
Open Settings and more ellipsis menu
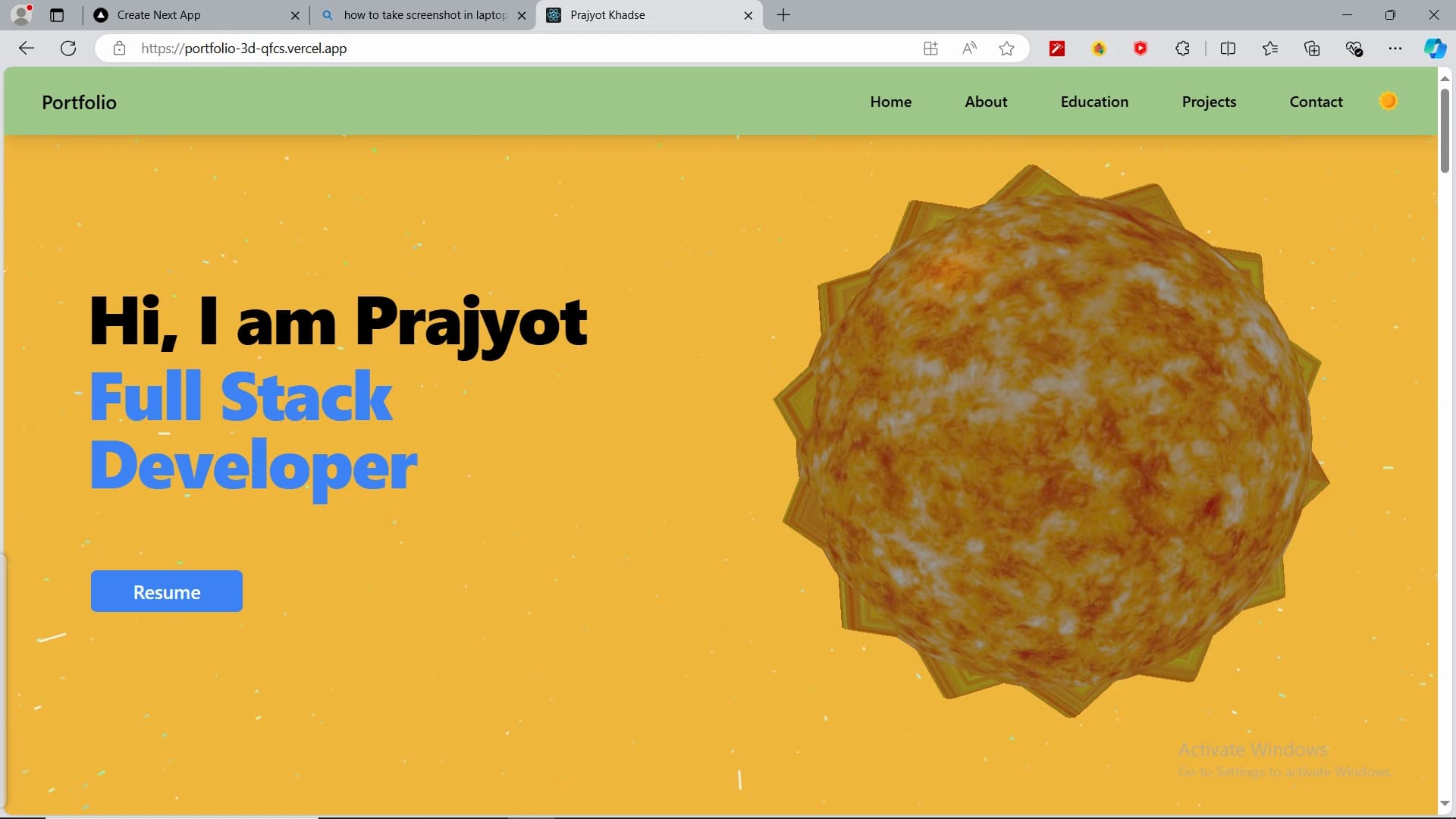pos(1395,49)
